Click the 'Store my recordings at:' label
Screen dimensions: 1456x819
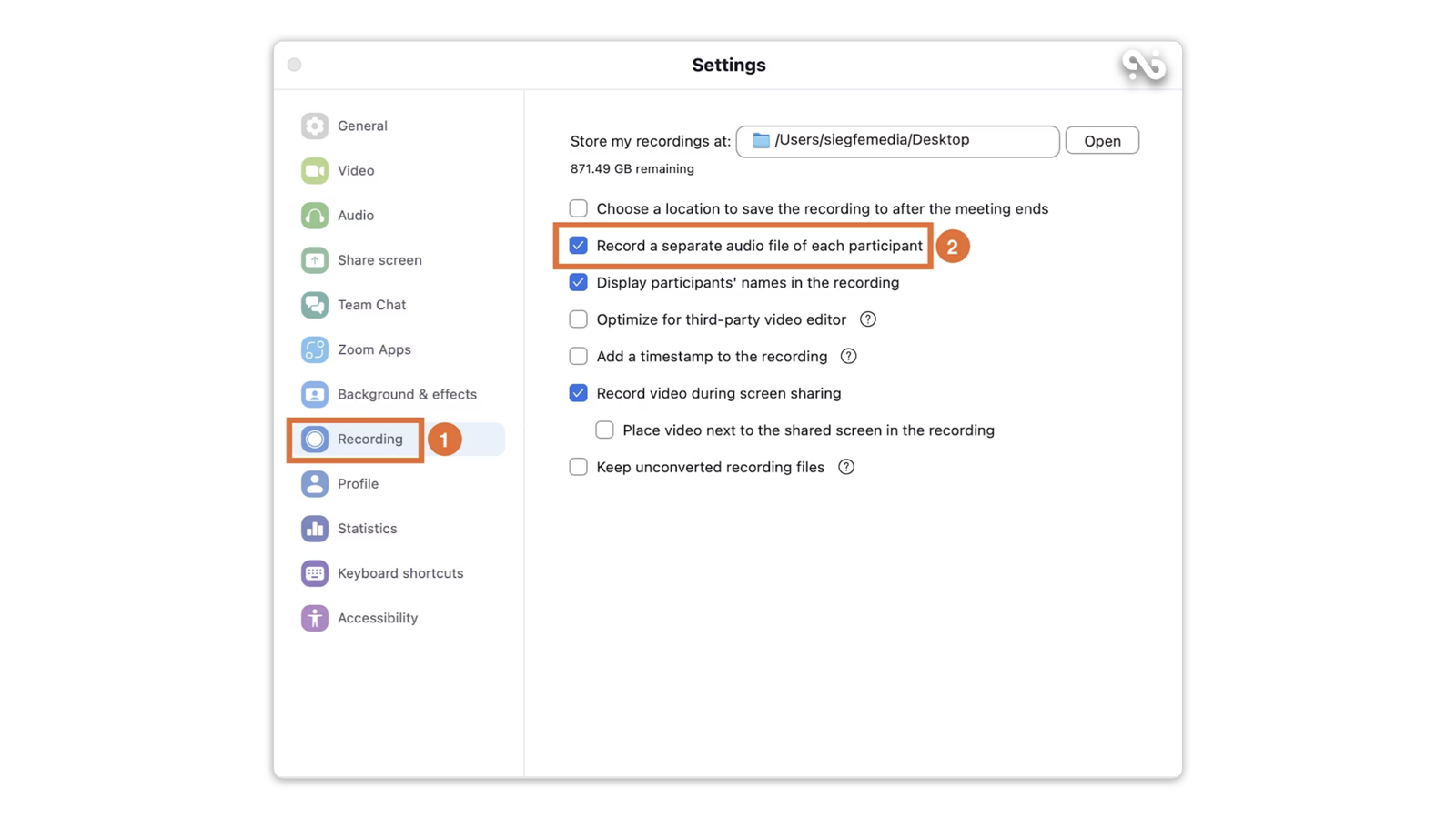651,141
